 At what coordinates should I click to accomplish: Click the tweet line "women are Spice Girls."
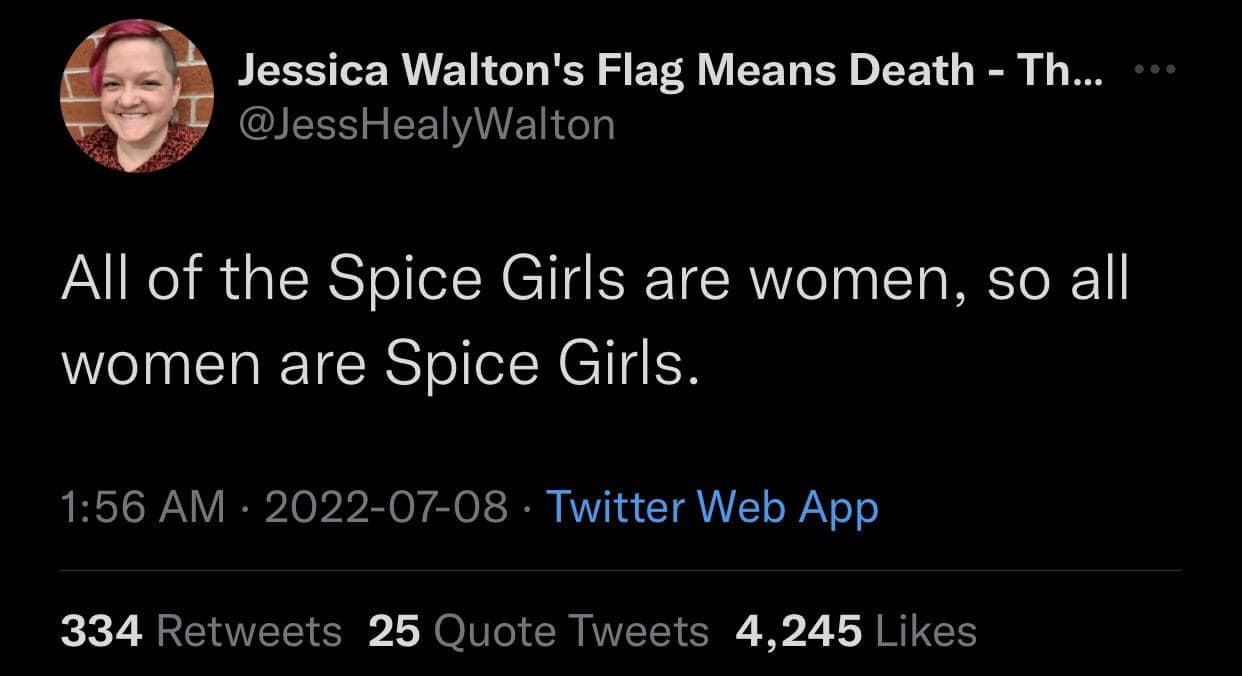tap(377, 367)
